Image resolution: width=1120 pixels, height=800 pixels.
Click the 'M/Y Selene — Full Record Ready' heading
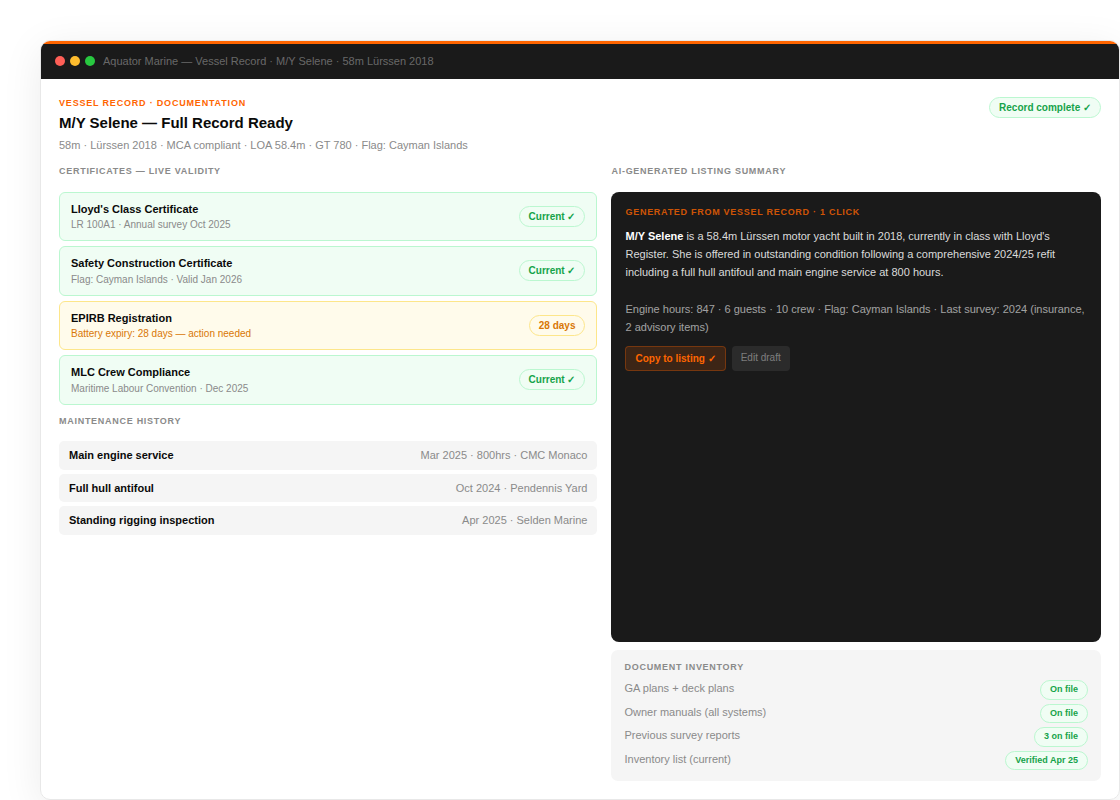click(176, 123)
